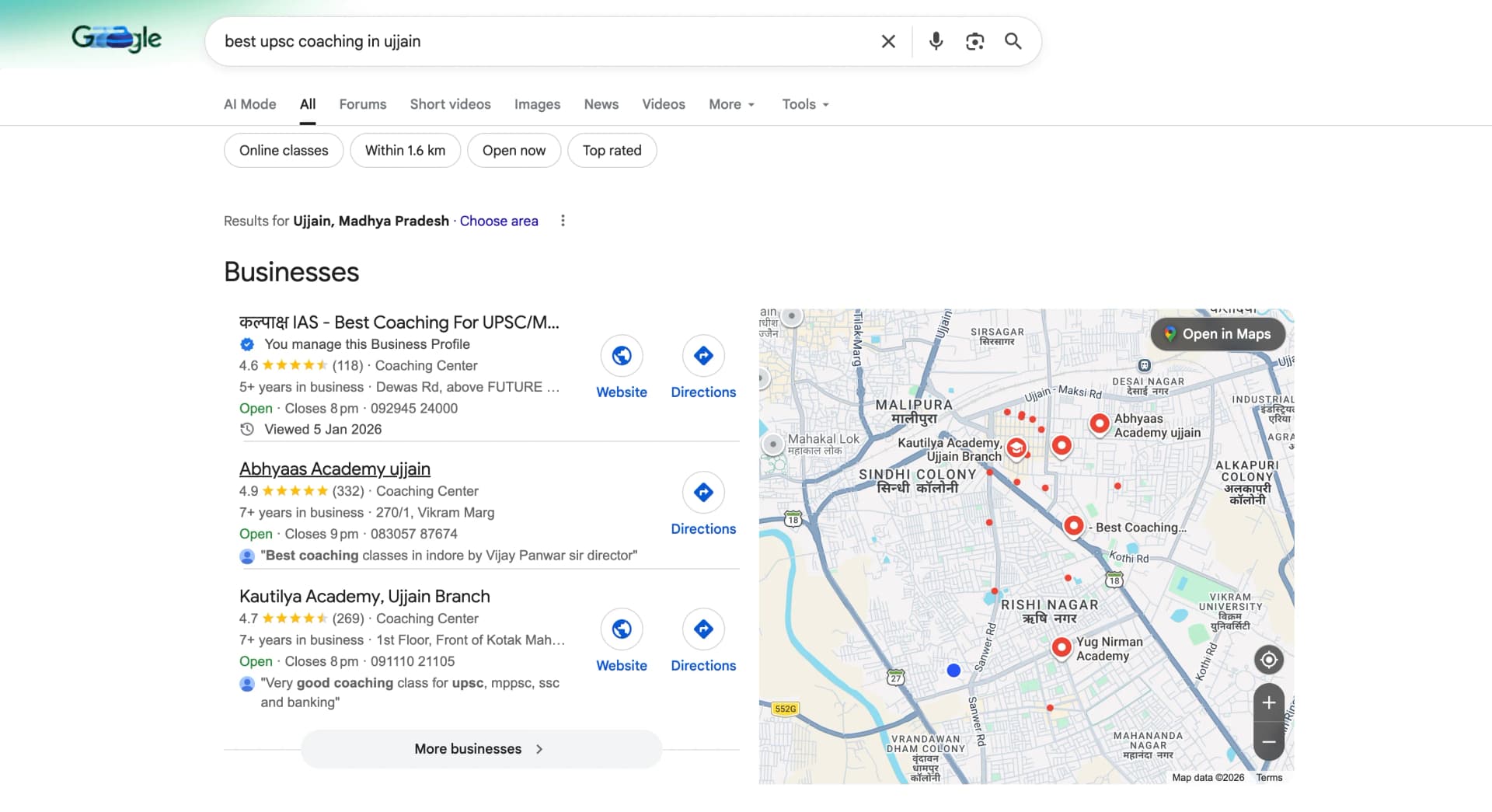Switch to the Videos tab
The width and height of the screenshot is (1492, 812).
[664, 104]
